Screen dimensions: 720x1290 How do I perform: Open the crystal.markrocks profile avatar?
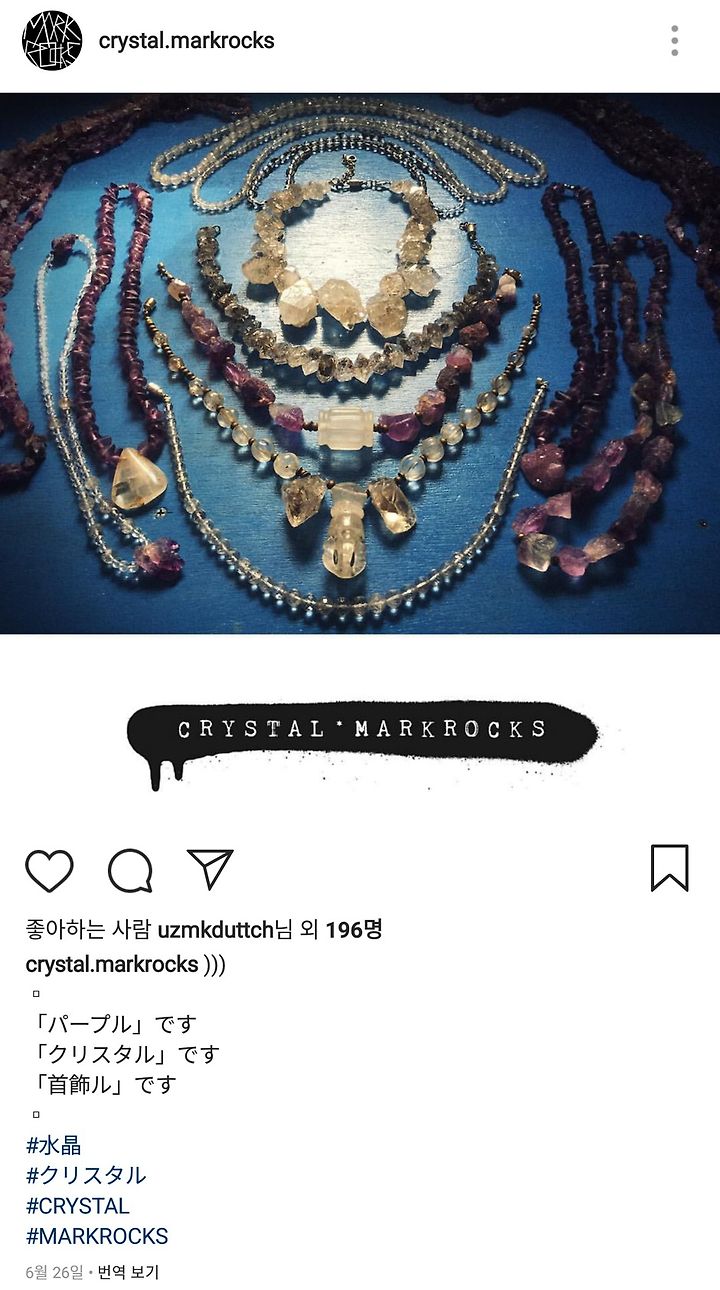(52, 41)
